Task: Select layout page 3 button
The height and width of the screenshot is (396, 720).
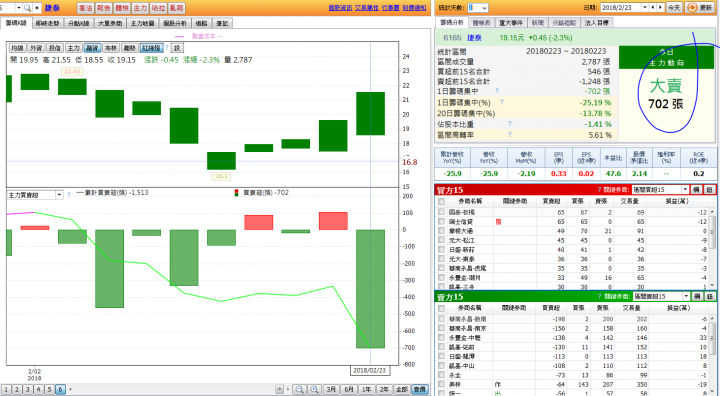Action: [28, 389]
